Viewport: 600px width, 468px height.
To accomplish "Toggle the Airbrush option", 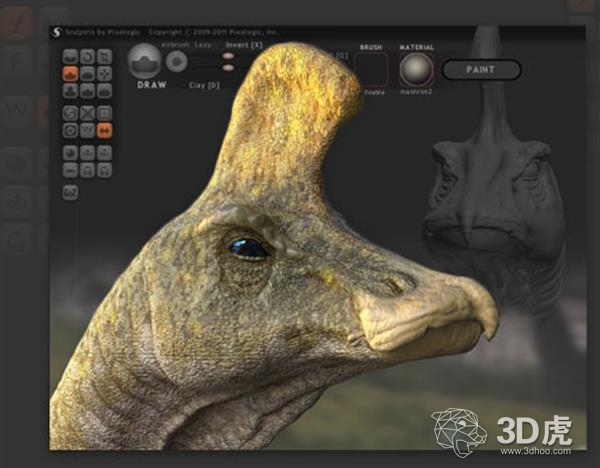I will click(175, 45).
